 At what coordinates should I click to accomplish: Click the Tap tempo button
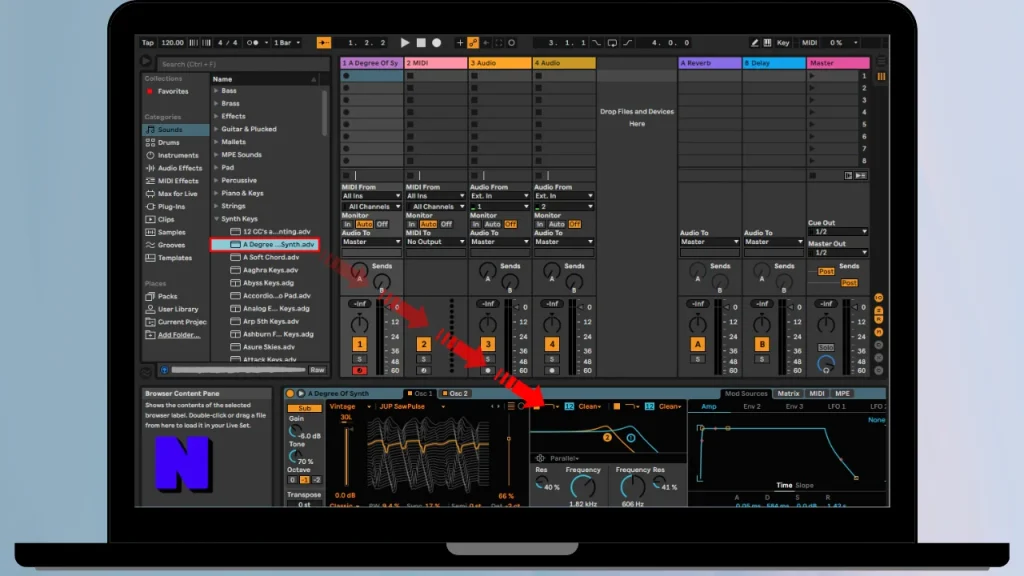point(148,42)
